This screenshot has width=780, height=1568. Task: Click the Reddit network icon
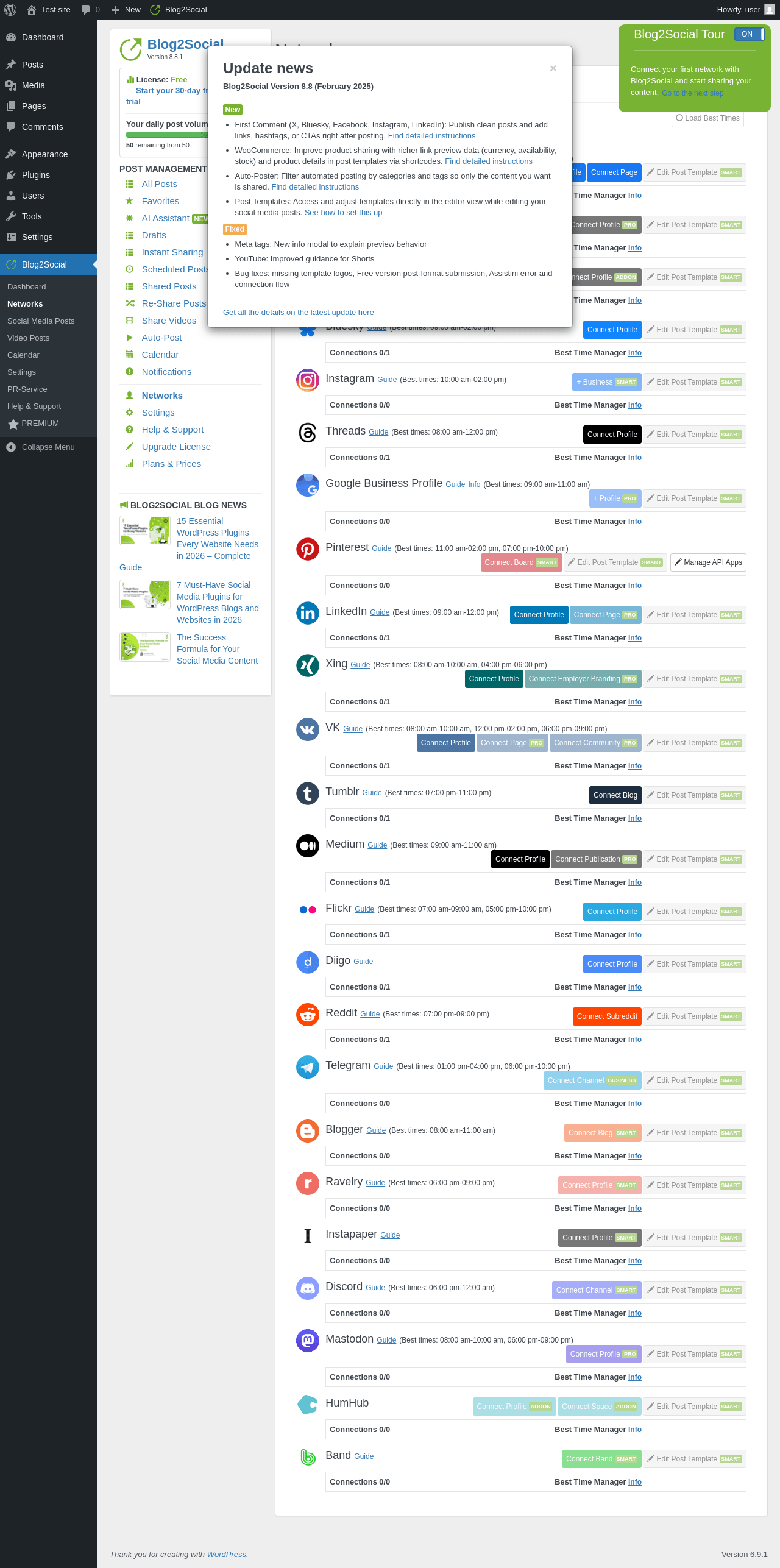308,1015
